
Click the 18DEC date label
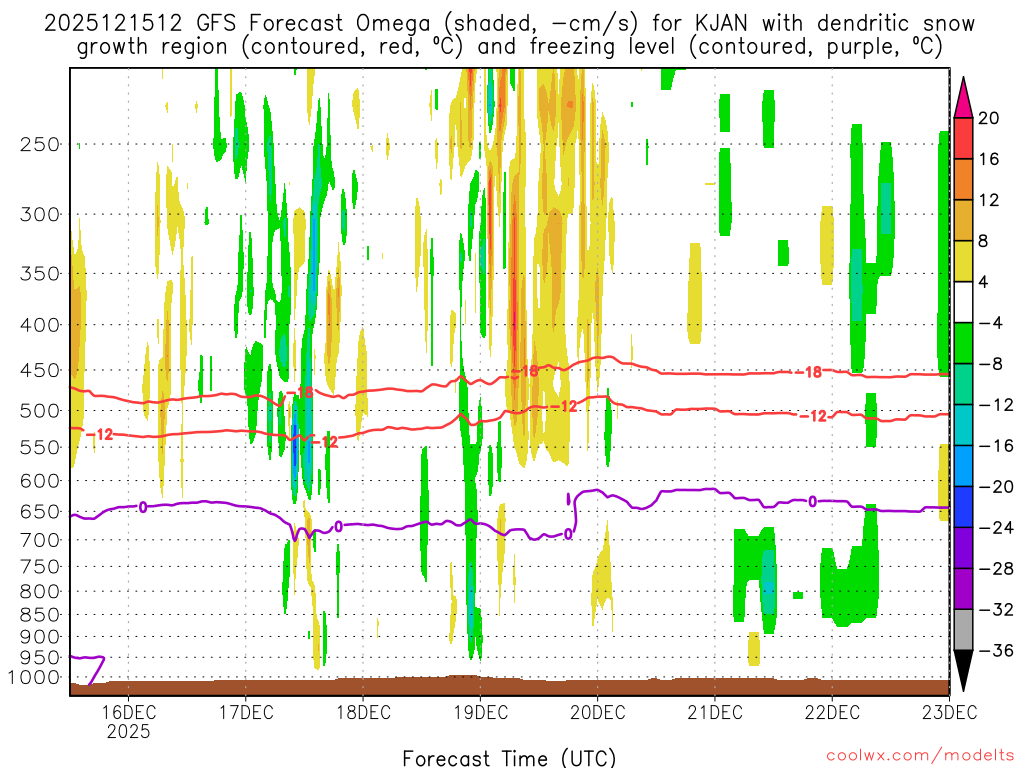point(363,712)
